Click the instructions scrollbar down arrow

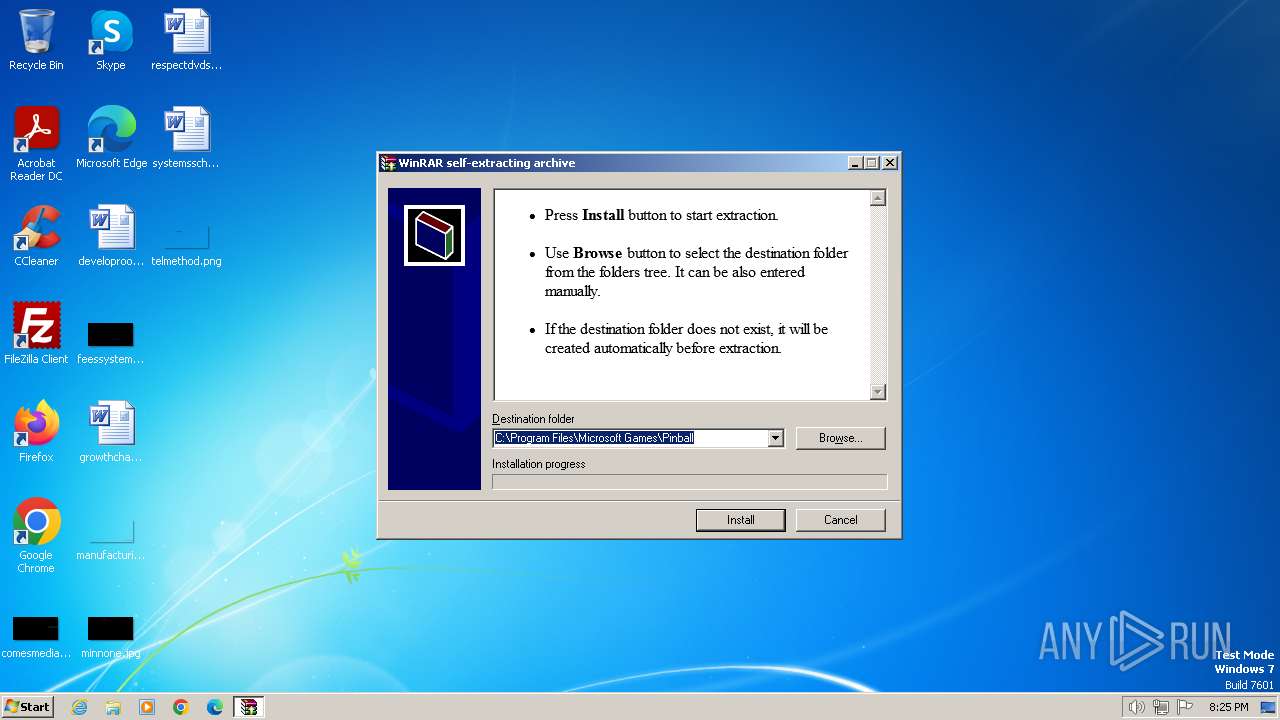point(878,392)
